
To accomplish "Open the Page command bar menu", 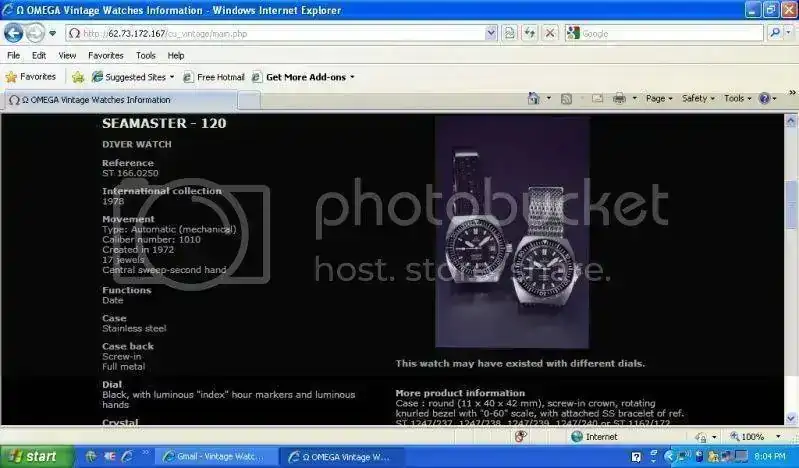I will [659, 98].
